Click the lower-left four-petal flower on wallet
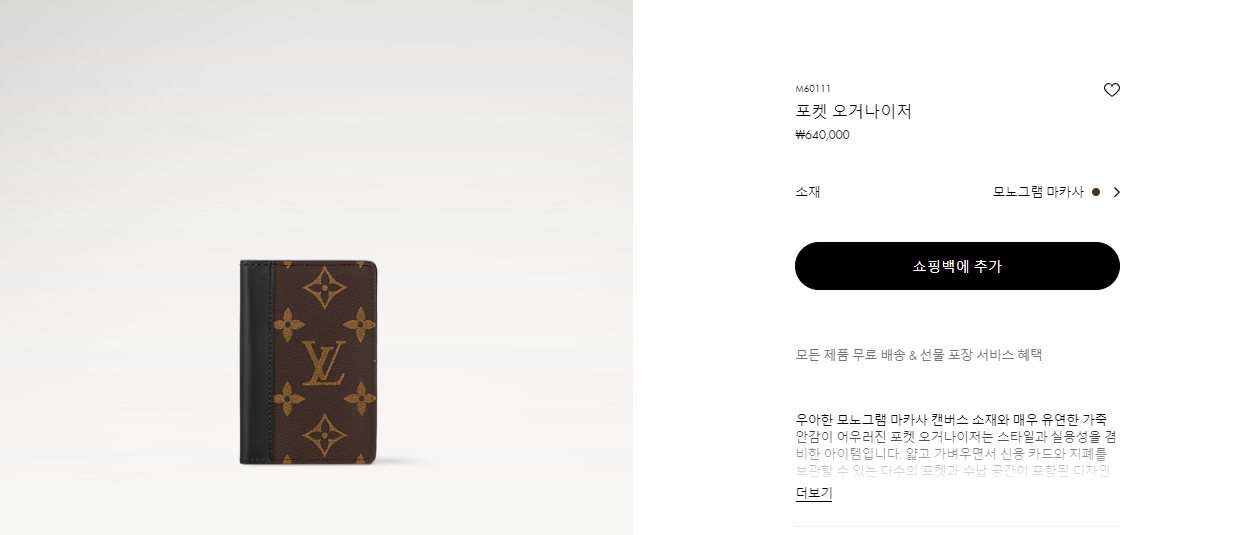 [288, 399]
